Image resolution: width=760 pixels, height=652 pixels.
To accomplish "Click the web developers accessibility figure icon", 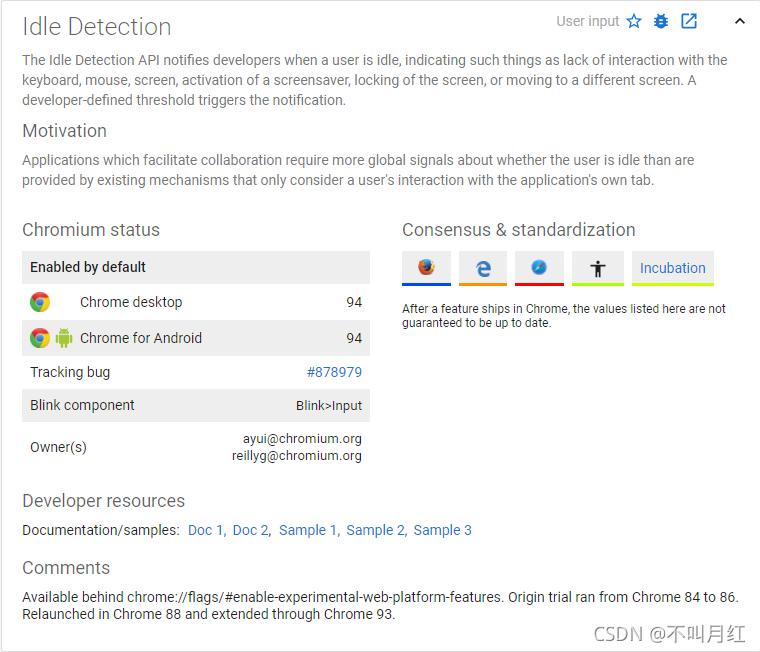I will pos(598,268).
